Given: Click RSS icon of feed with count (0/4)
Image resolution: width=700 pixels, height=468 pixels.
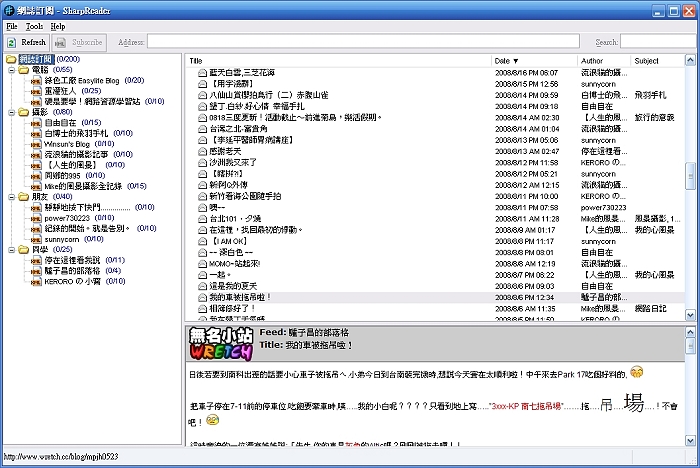Looking at the screenshot, I should tap(36, 271).
